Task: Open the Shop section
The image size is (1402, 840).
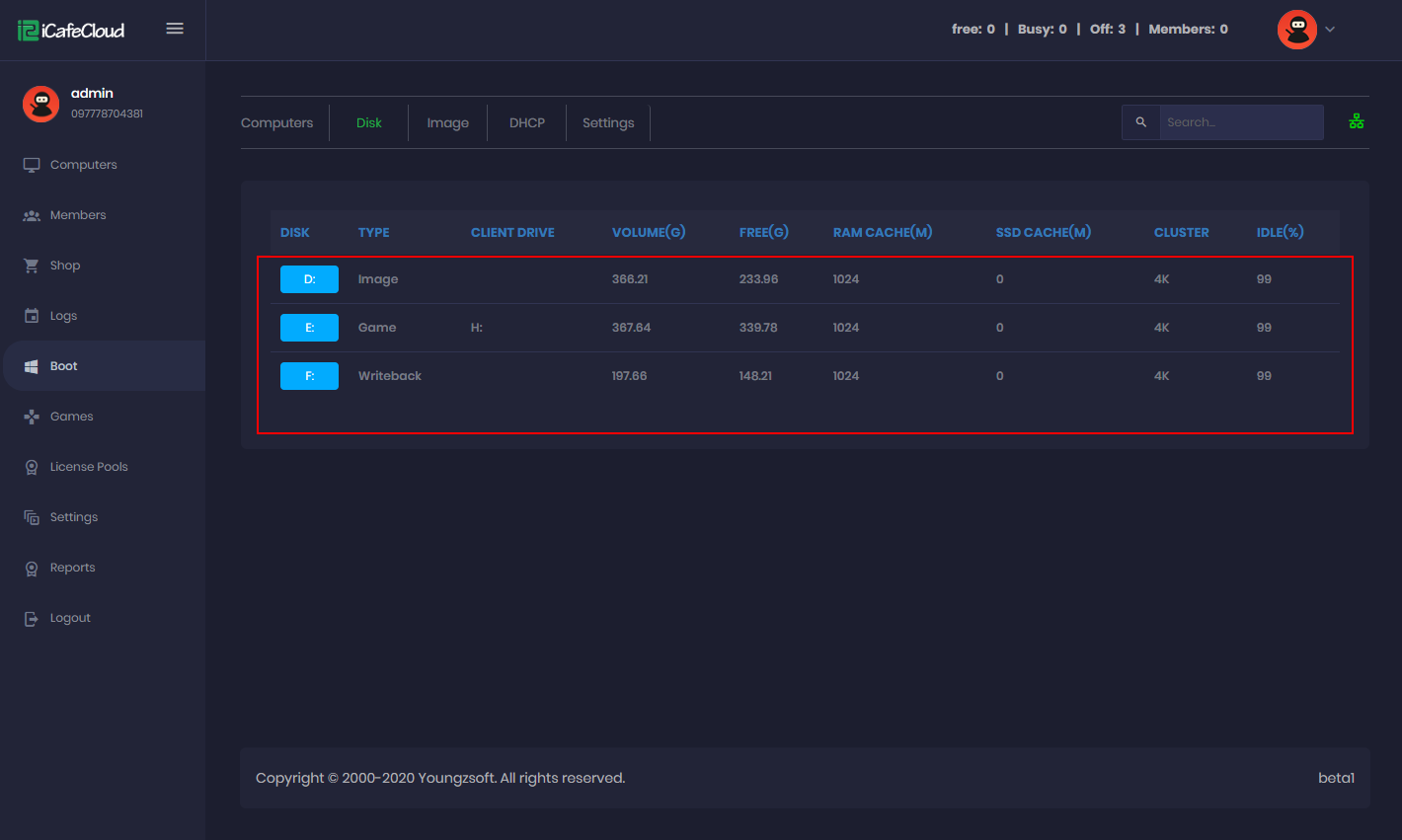Action: [x=64, y=265]
